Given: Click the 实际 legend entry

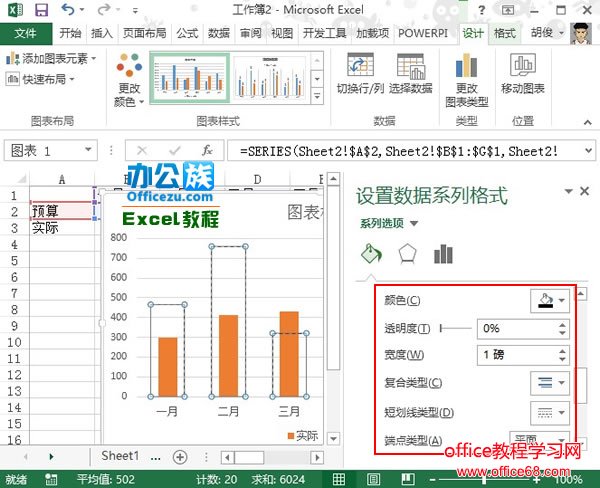Looking at the screenshot, I should (303, 436).
